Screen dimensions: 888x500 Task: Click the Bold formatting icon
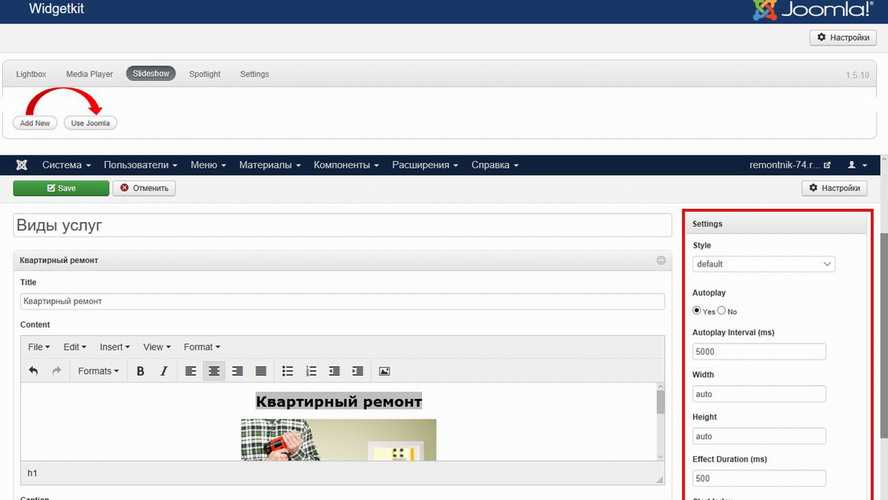(140, 371)
